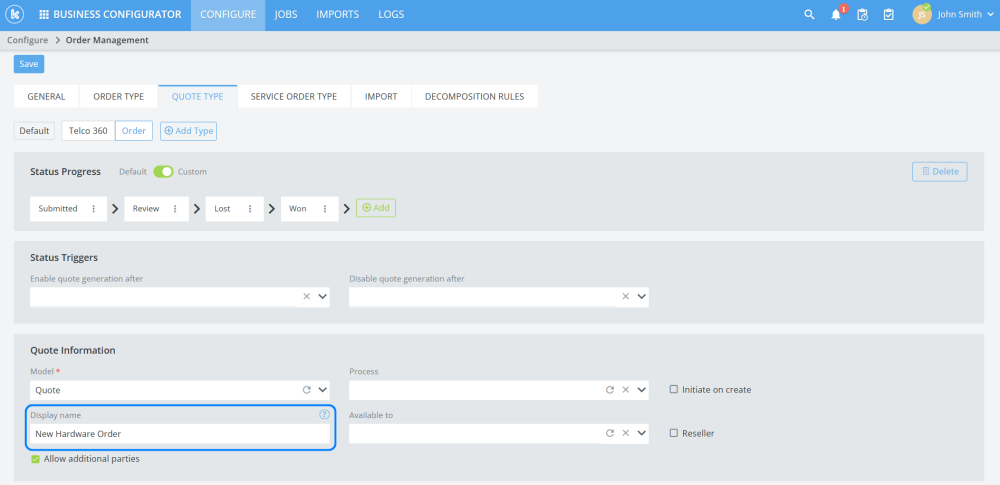Expand the Process dropdown
1000x485 pixels.
(642, 390)
